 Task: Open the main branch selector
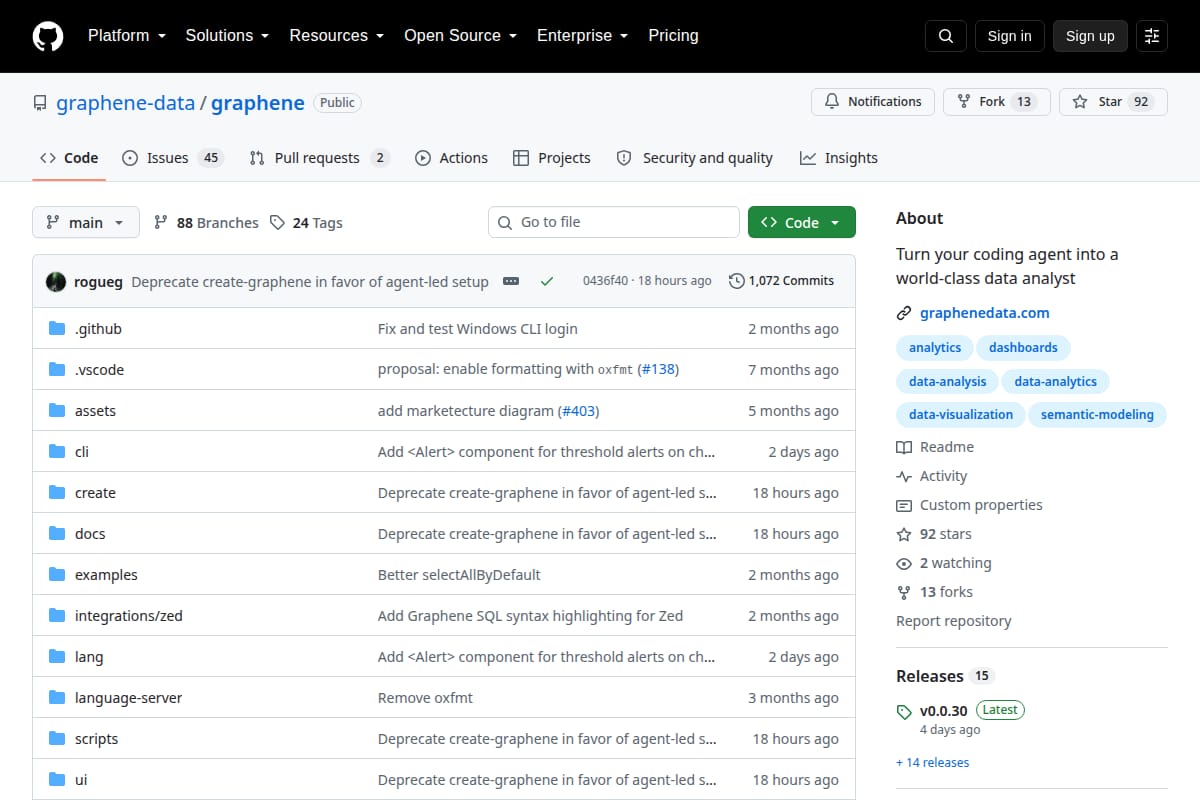85,222
